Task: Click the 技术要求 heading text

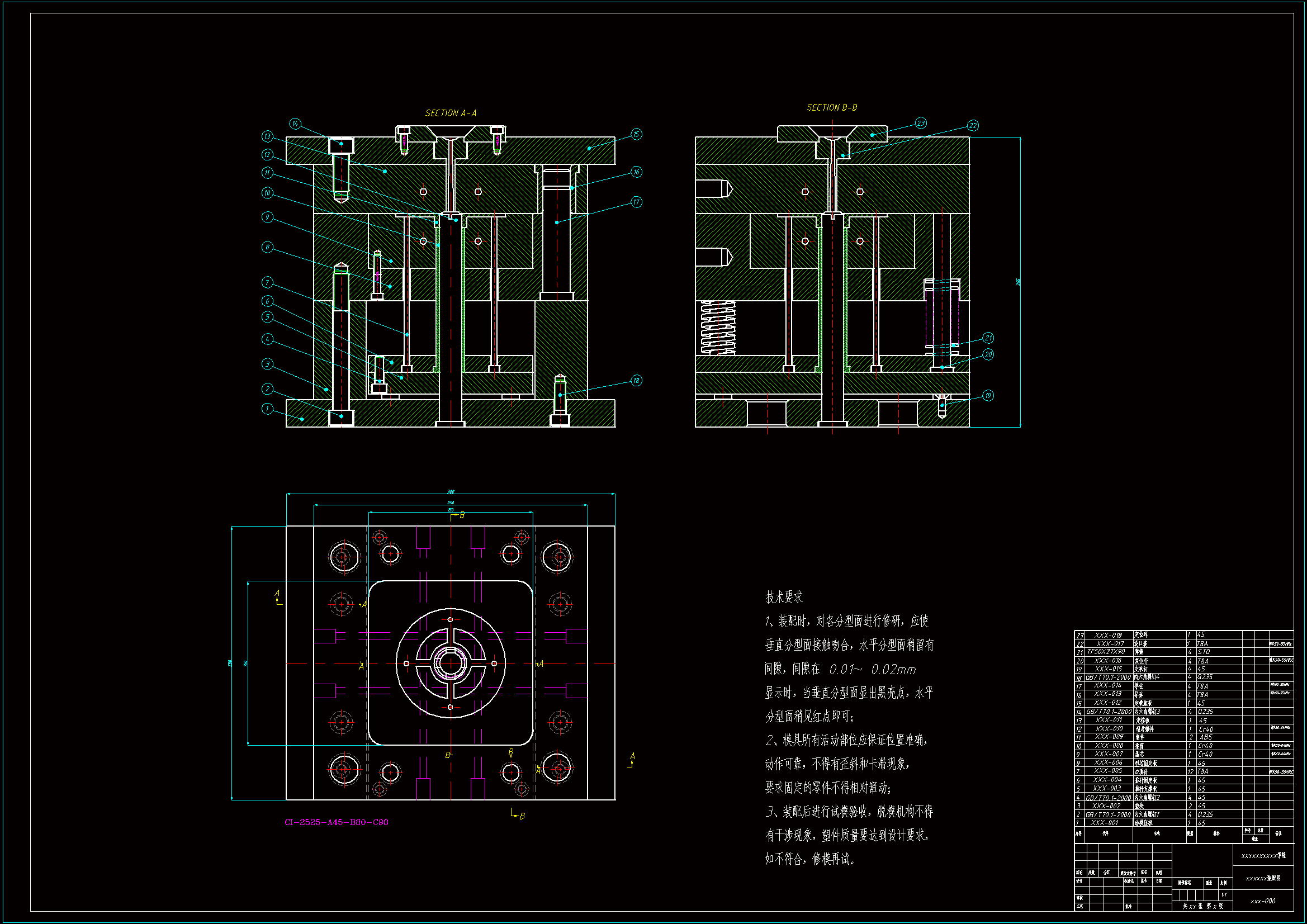Action: point(783,597)
